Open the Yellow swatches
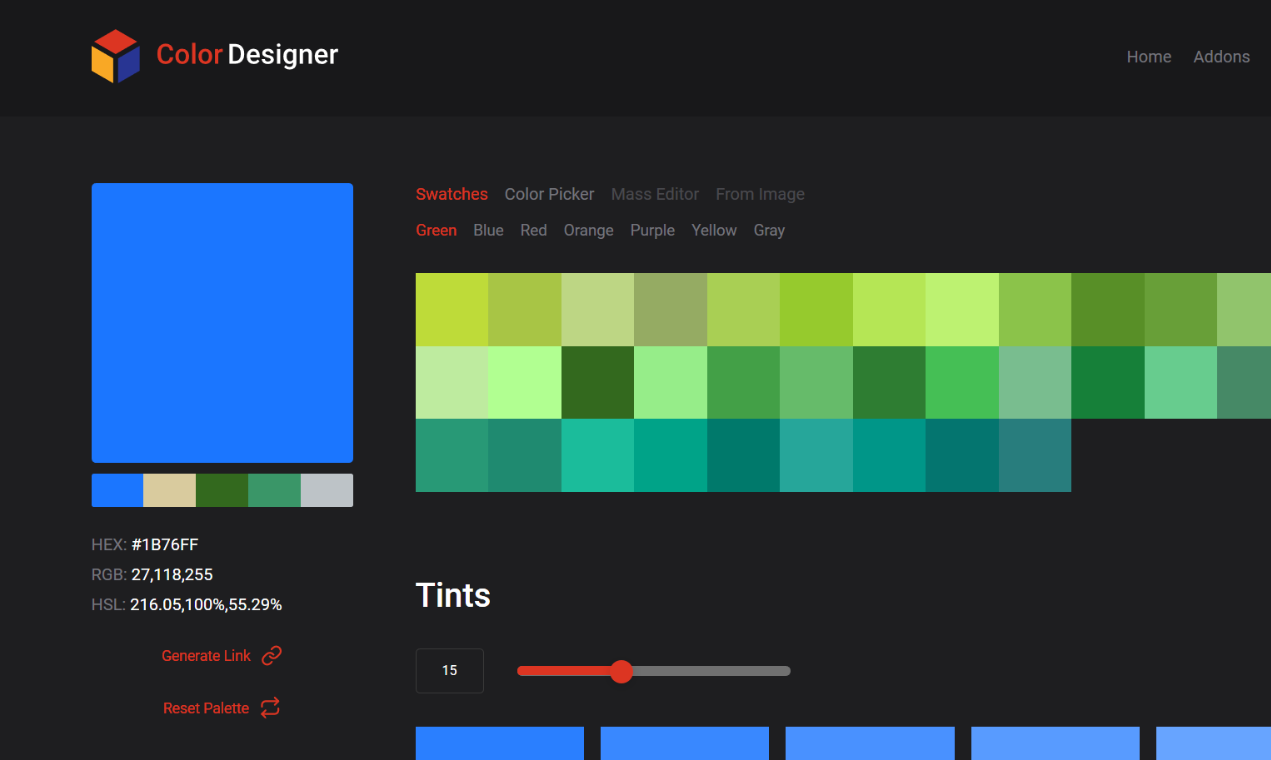This screenshot has width=1271, height=760. click(714, 230)
